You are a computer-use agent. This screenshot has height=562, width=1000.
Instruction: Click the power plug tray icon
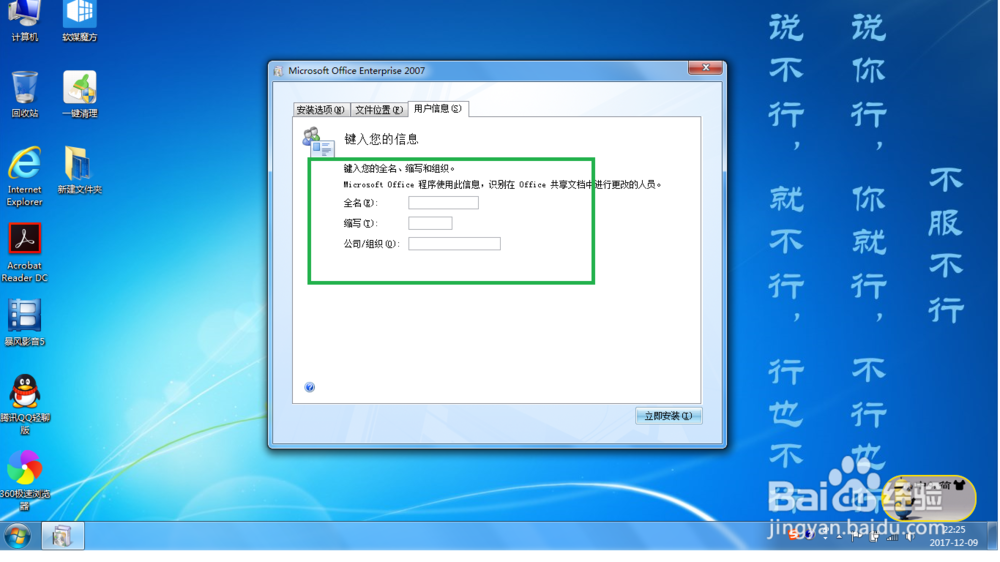coord(874,536)
